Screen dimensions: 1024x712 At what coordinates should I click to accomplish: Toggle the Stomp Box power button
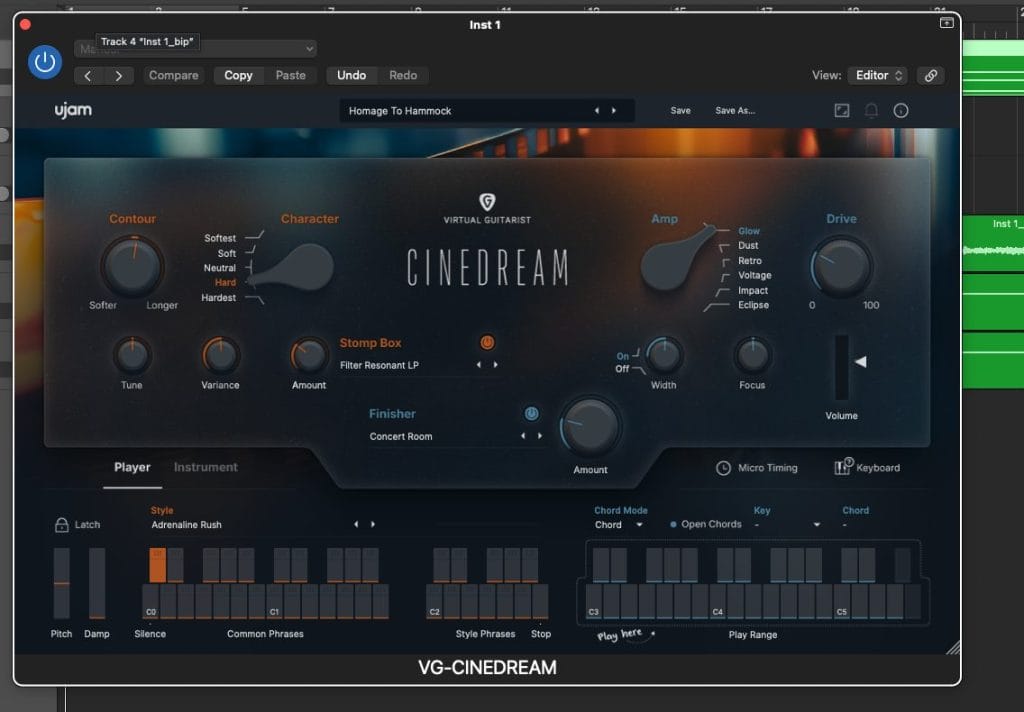487,342
